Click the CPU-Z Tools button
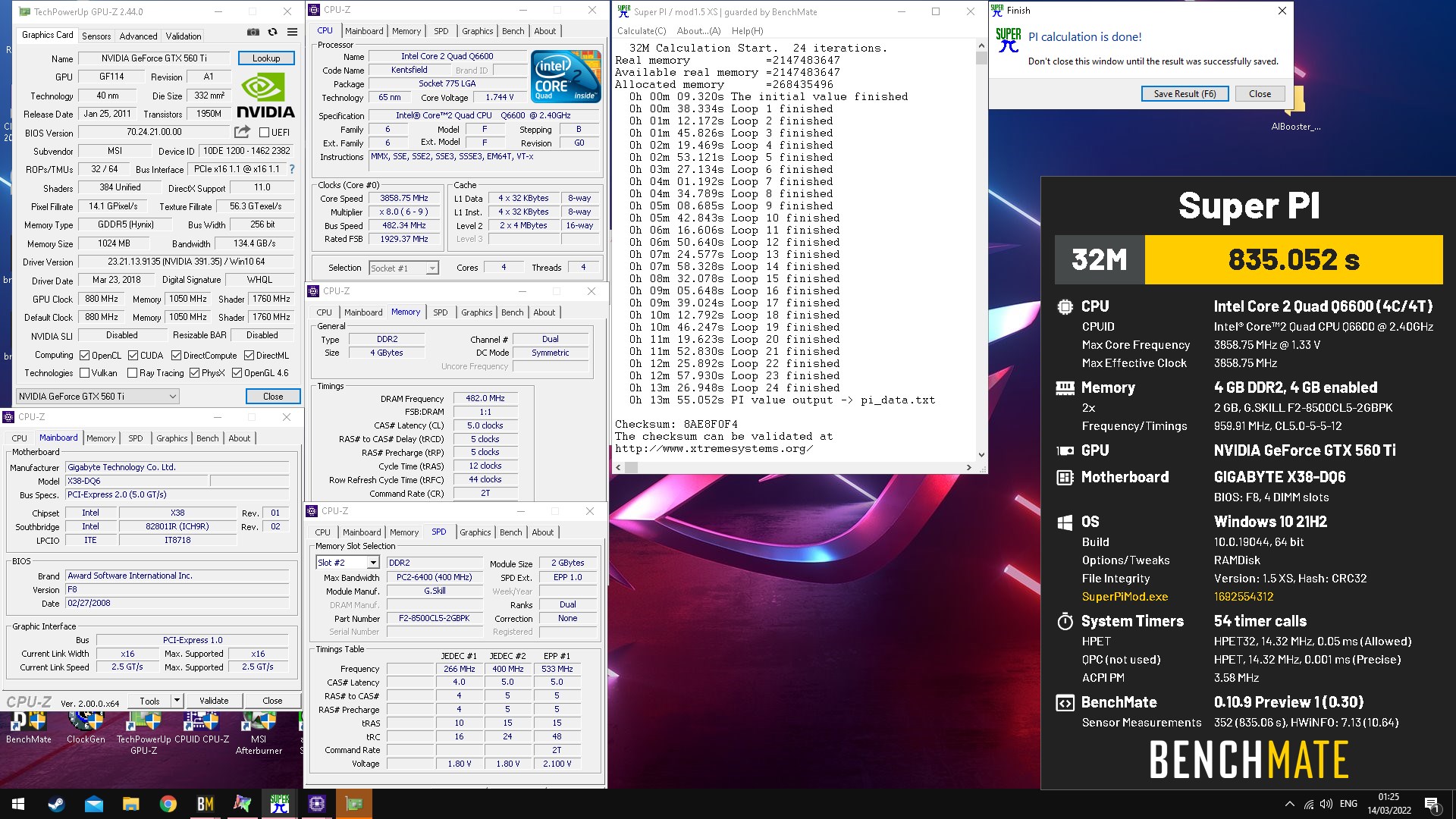 [x=149, y=701]
